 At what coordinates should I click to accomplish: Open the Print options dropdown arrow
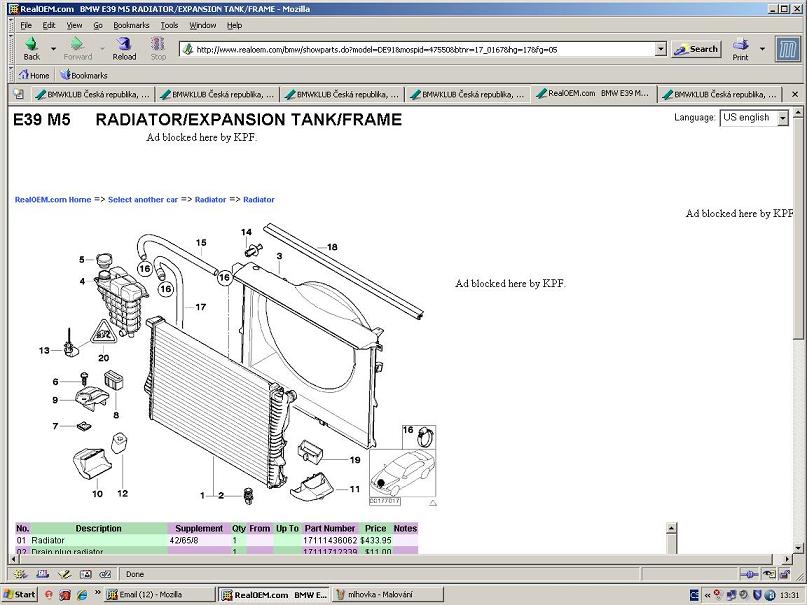(762, 49)
